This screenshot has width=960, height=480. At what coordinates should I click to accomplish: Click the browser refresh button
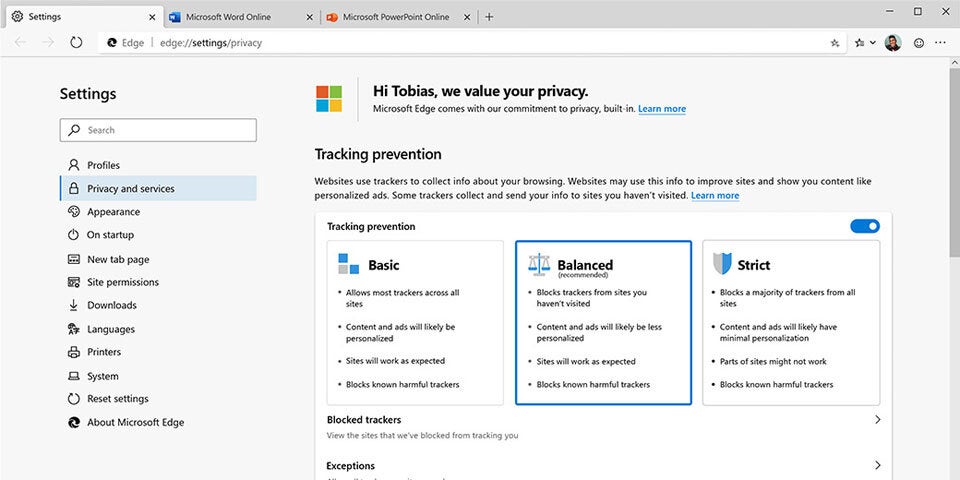[76, 42]
